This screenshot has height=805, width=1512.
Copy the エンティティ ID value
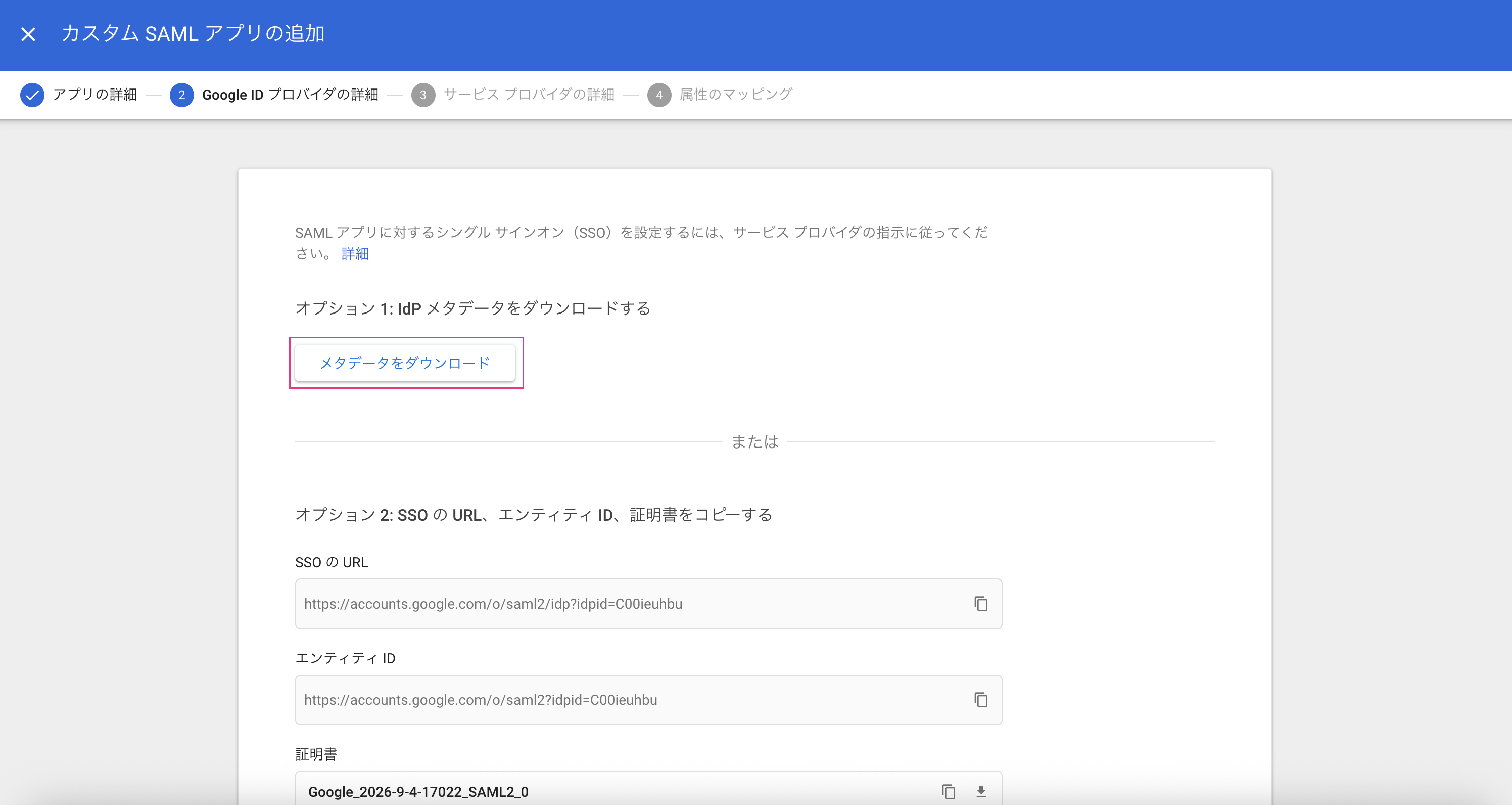point(980,699)
